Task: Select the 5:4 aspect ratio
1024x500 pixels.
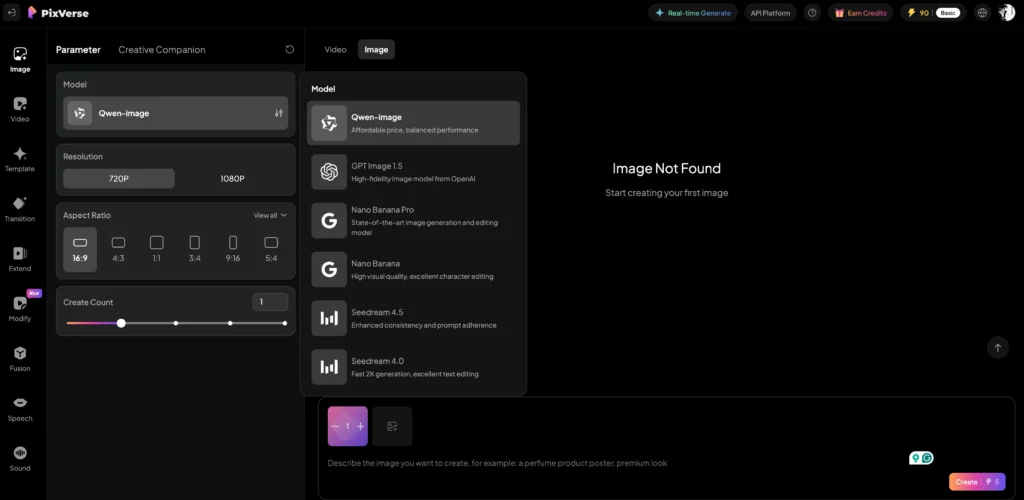Action: click(271, 249)
